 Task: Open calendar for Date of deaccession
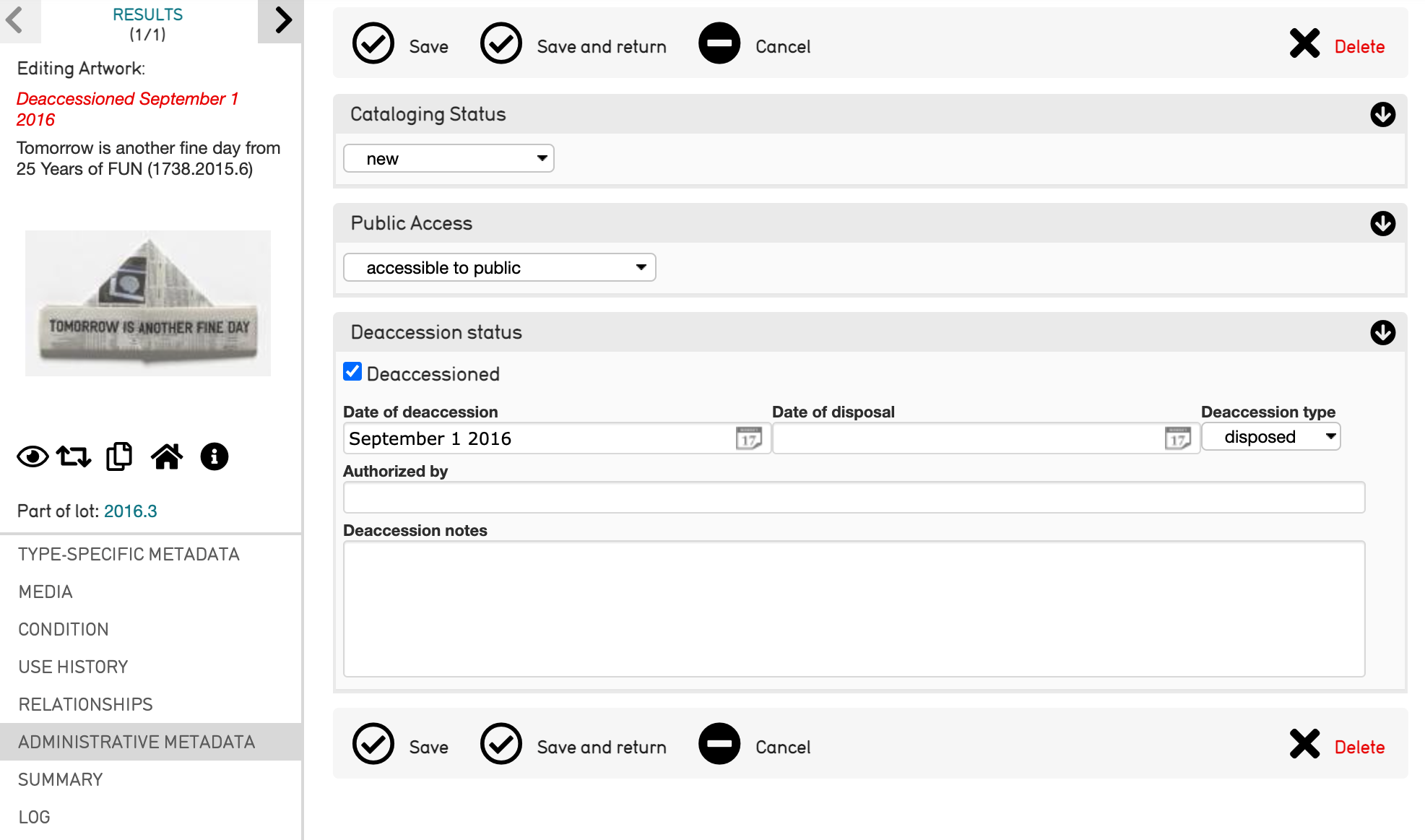[x=748, y=438]
